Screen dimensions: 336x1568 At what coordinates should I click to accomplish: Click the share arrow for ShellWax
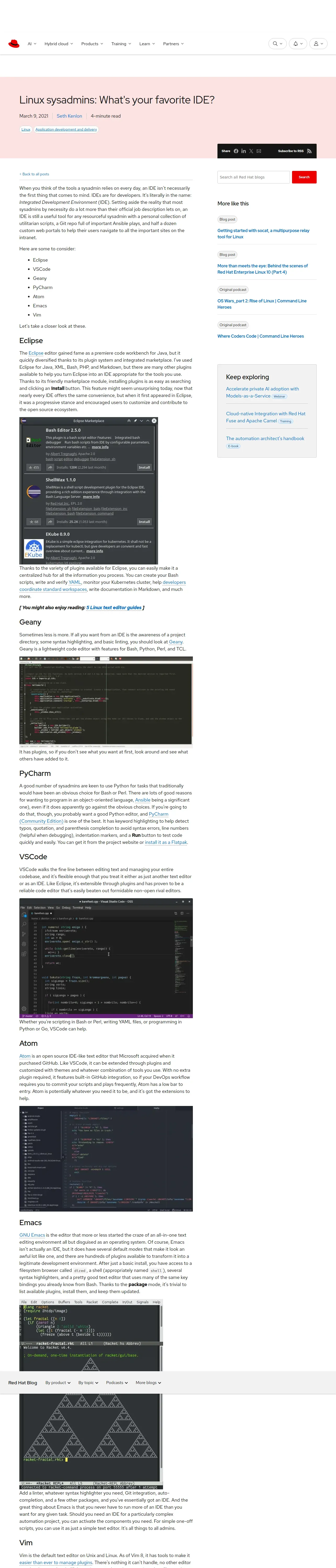tap(50, 522)
